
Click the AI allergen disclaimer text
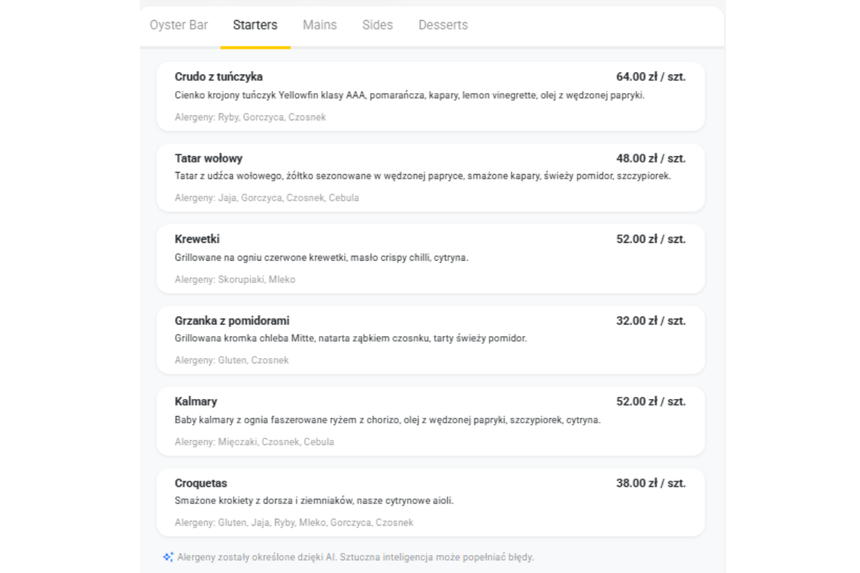[x=355, y=557]
